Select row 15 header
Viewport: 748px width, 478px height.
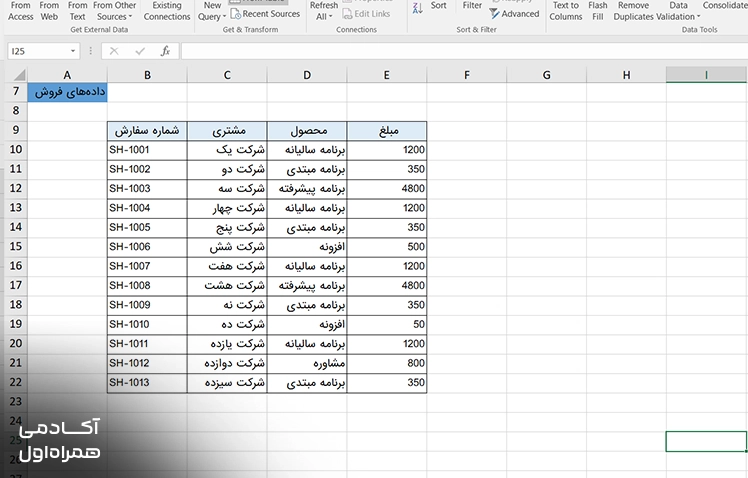click(16, 247)
